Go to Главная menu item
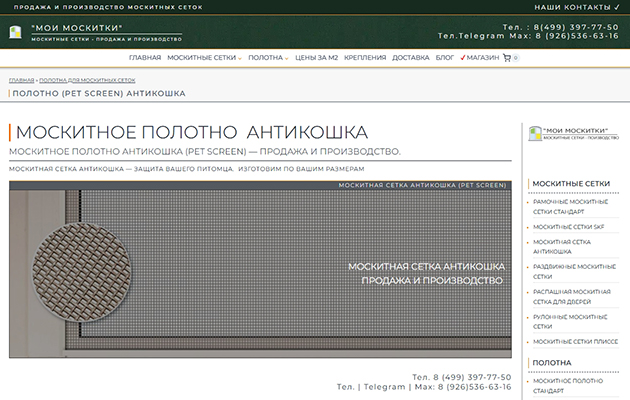Image resolution: width=630 pixels, height=400 pixels. tap(145, 58)
